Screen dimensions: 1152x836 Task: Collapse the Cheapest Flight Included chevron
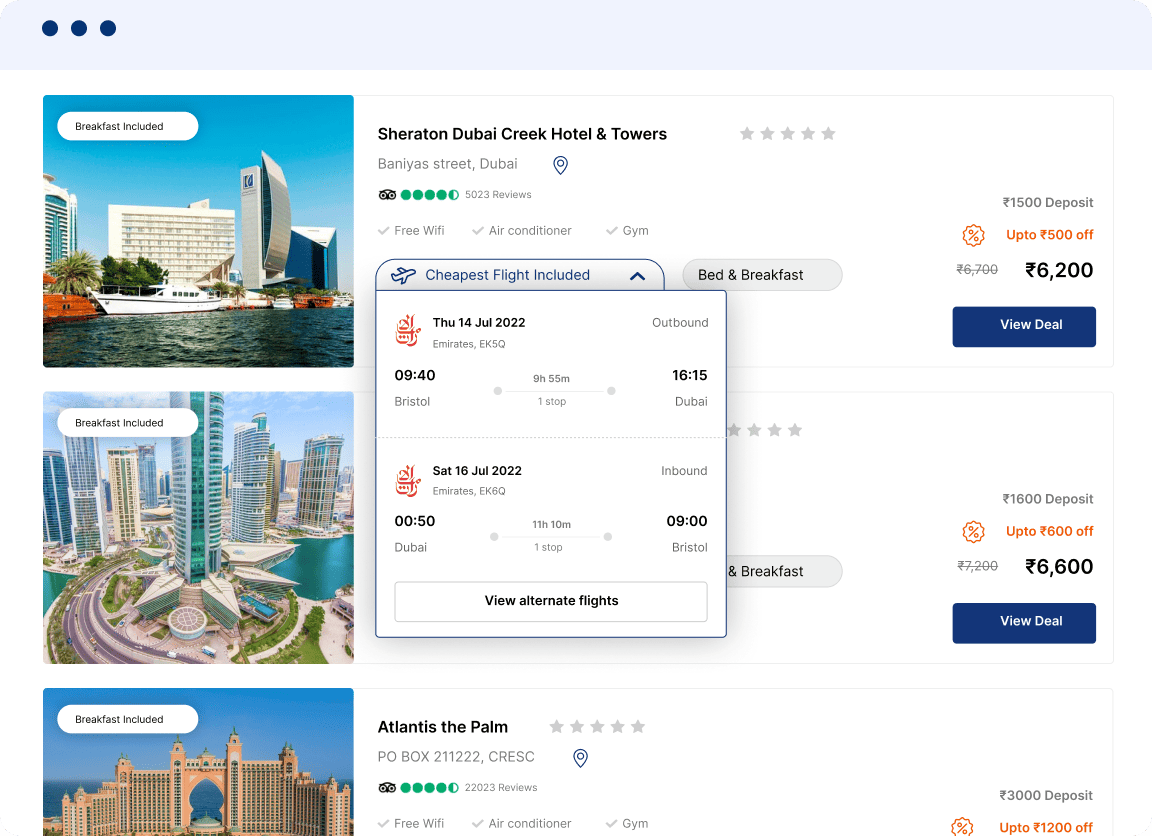point(637,276)
